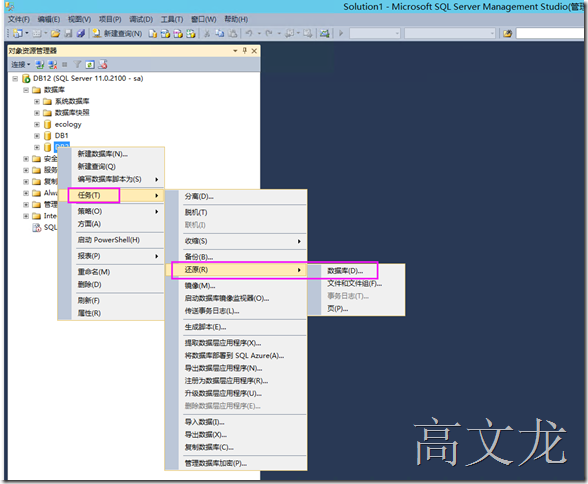
Task: Click the Save All icon in toolbar
Action: (x=81, y=33)
